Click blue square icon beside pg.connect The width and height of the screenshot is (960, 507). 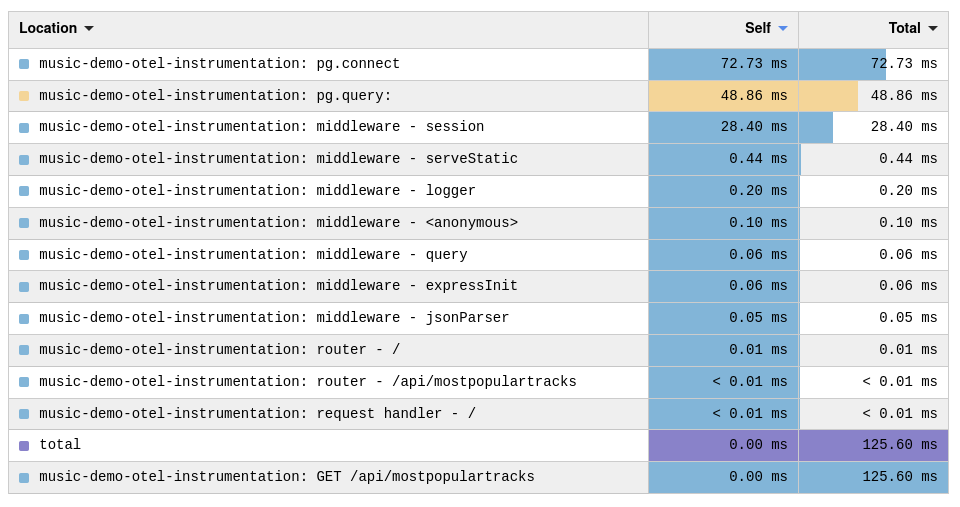(24, 64)
